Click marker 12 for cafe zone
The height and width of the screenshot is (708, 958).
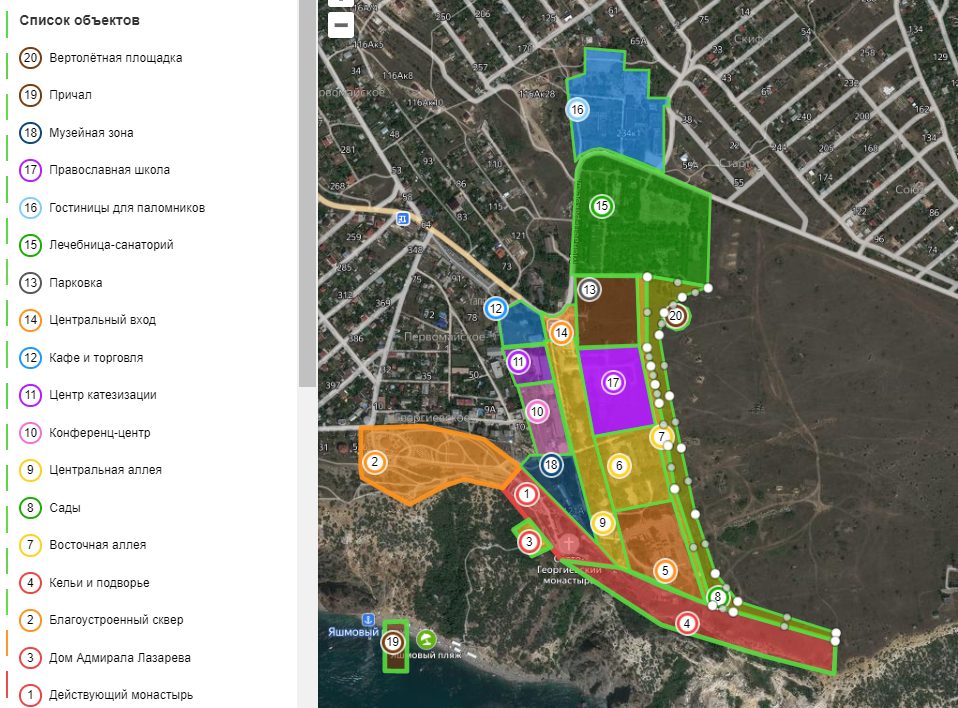point(495,309)
